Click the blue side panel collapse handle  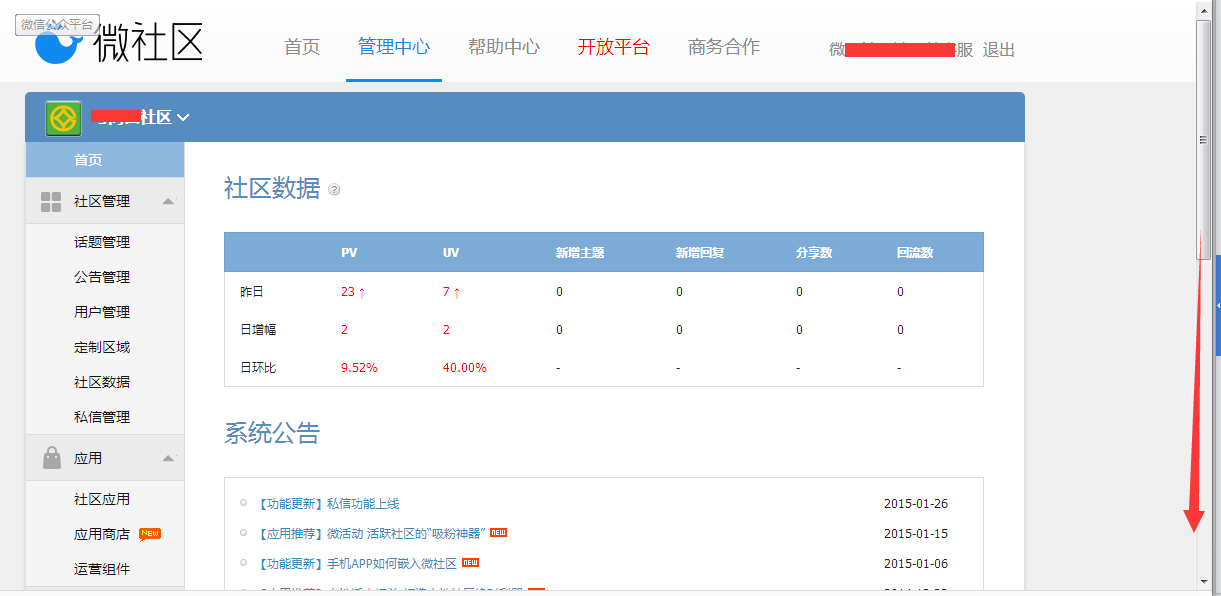1217,305
